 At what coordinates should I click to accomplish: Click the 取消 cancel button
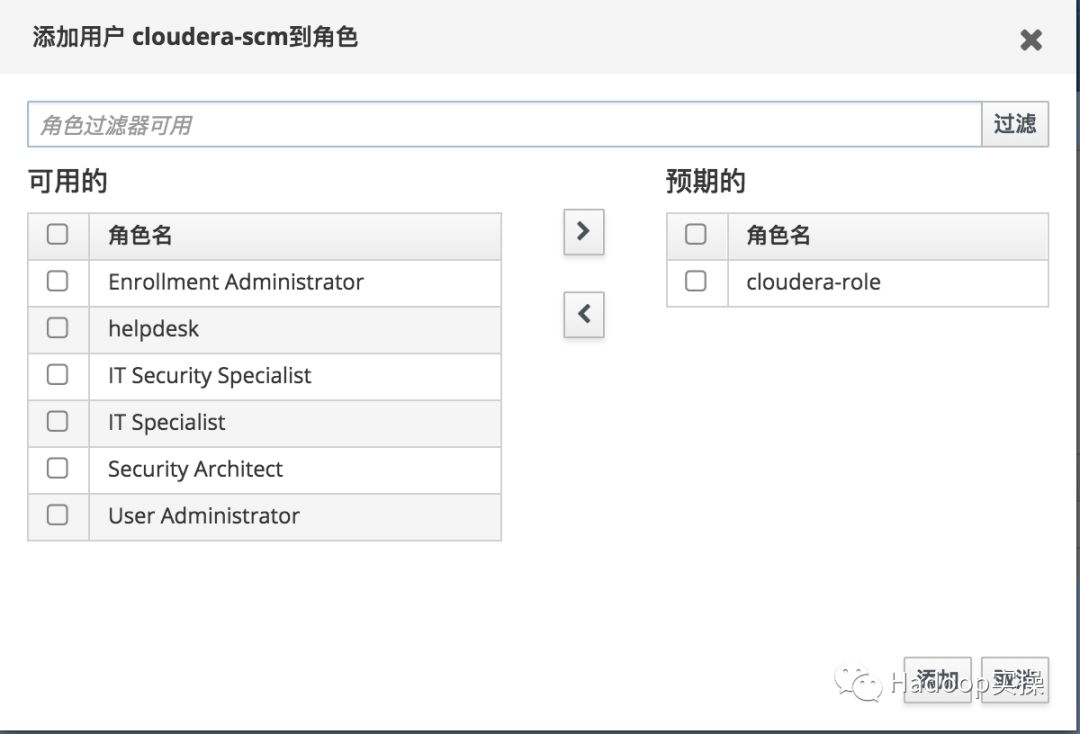[x=1015, y=680]
